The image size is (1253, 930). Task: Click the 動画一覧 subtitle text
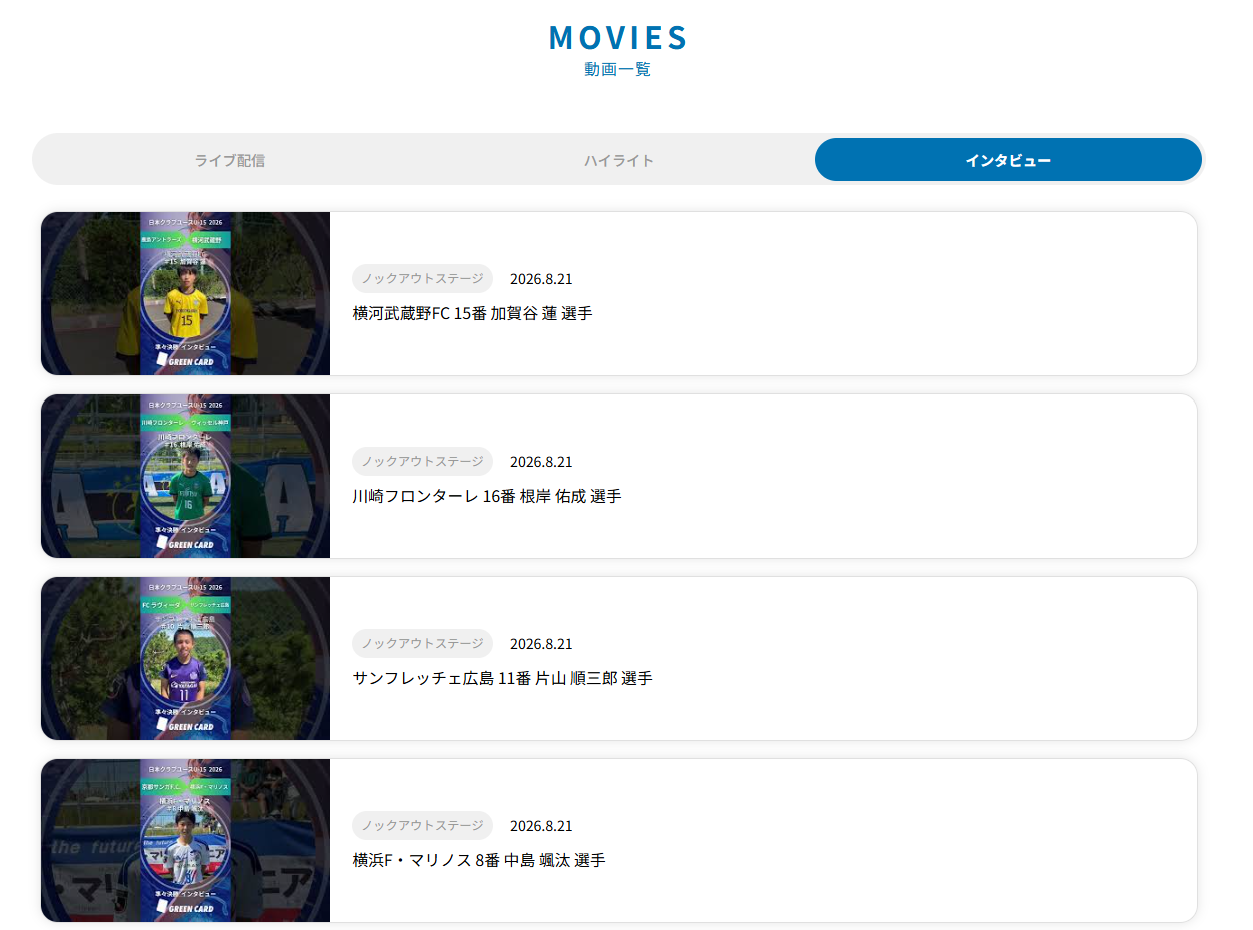(618, 69)
